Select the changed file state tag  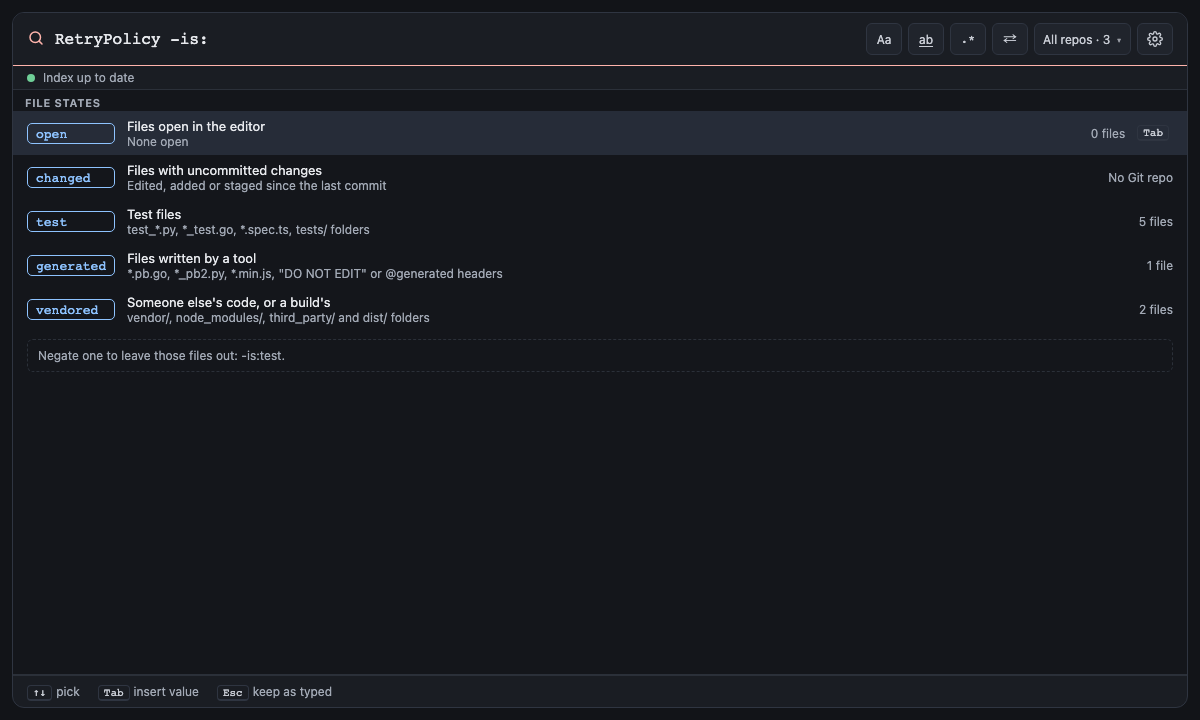click(x=71, y=178)
